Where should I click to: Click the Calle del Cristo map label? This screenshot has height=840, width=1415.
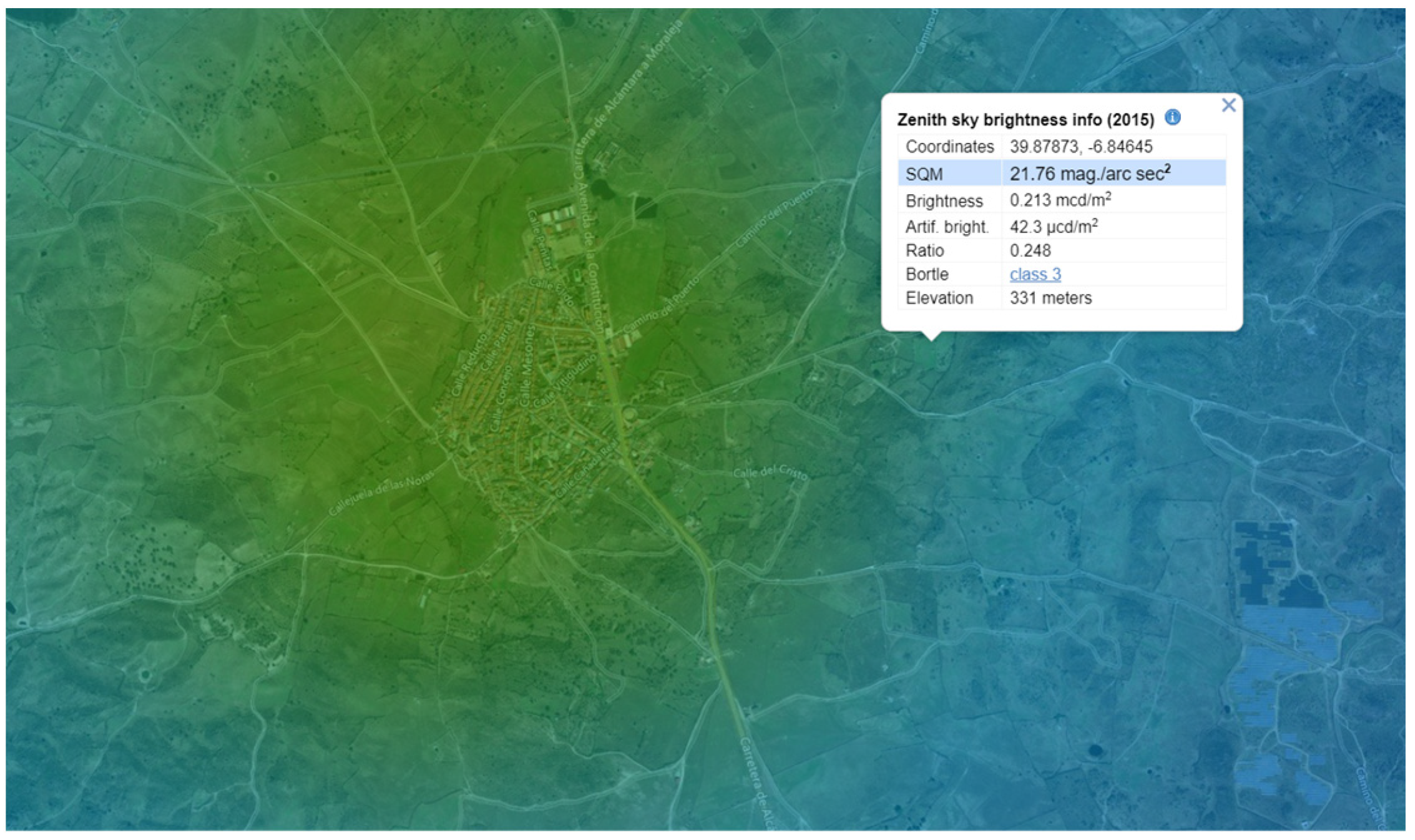tap(770, 473)
